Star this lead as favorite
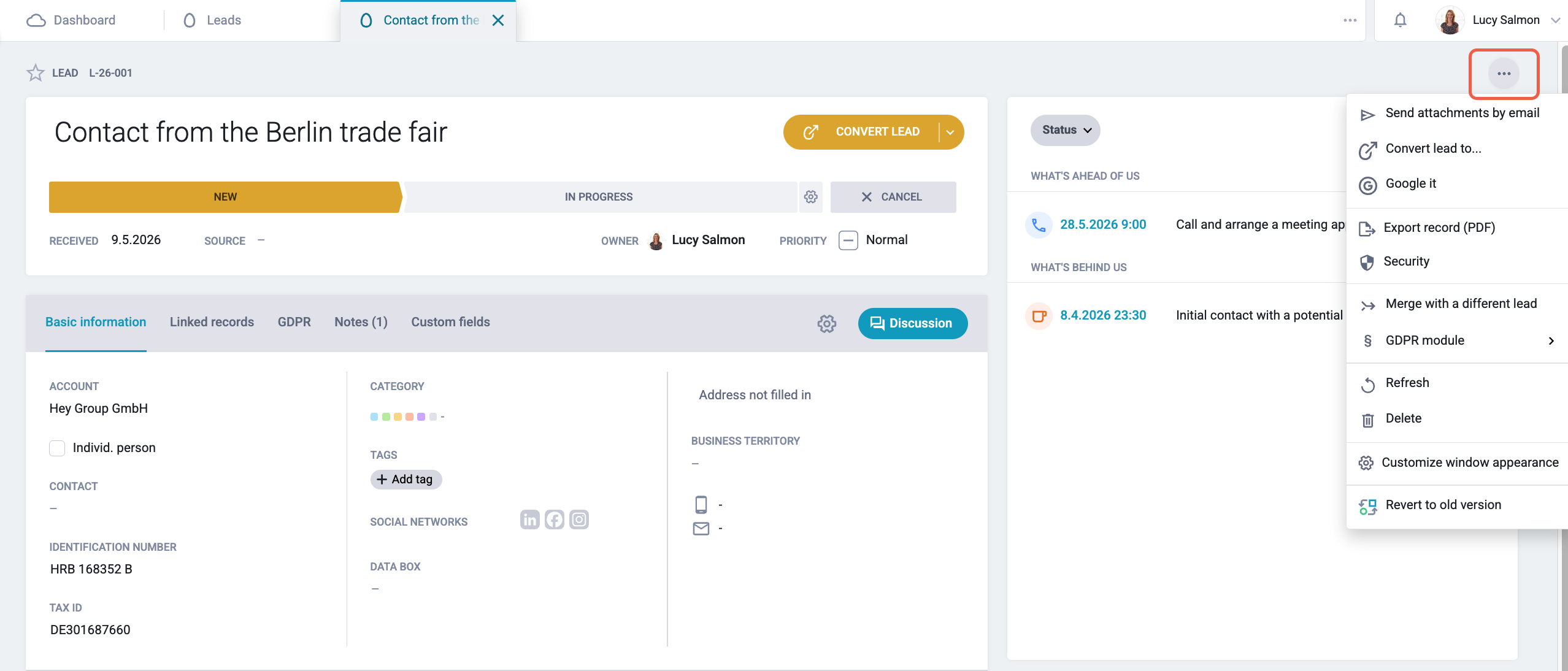1568x671 pixels. (x=36, y=73)
